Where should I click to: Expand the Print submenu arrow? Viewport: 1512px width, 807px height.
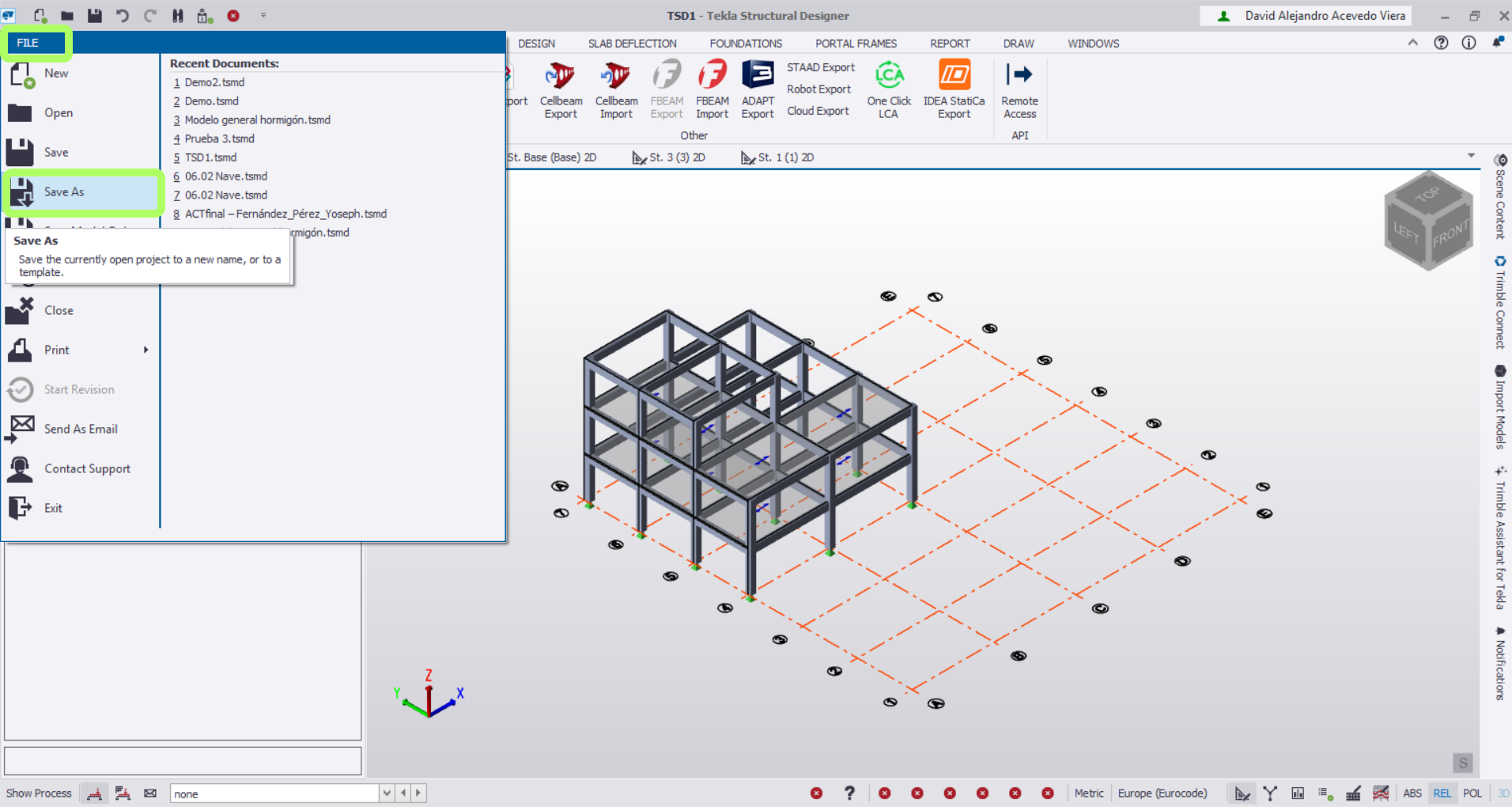(146, 350)
